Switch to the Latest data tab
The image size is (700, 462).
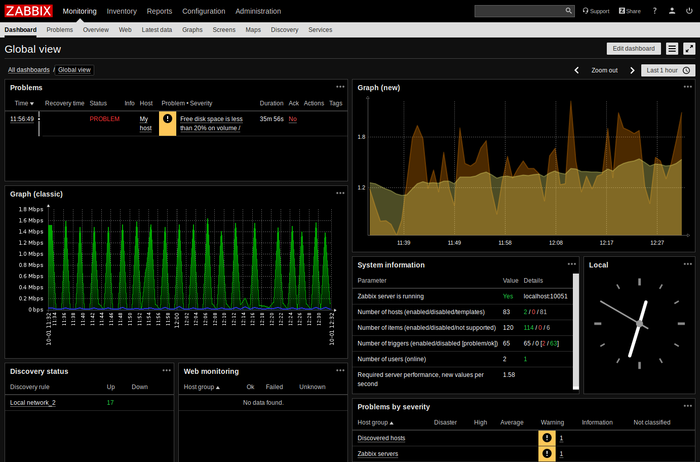coord(157,30)
